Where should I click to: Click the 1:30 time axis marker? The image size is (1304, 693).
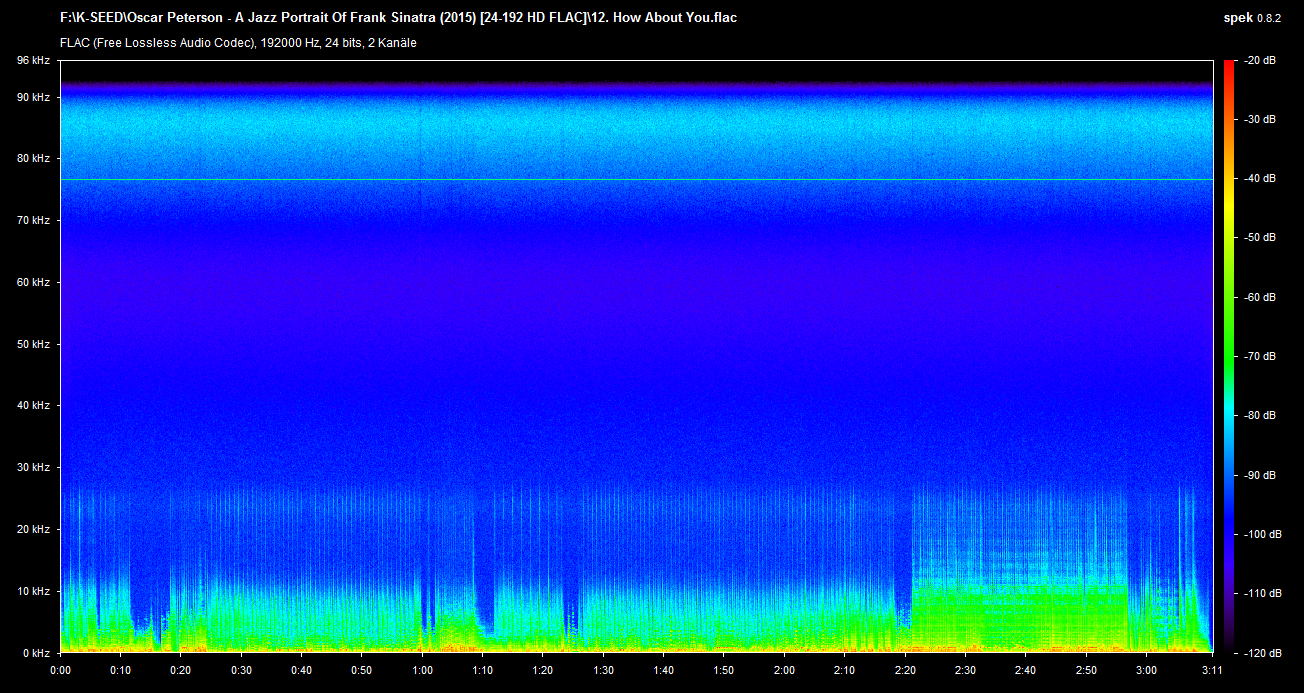603,670
